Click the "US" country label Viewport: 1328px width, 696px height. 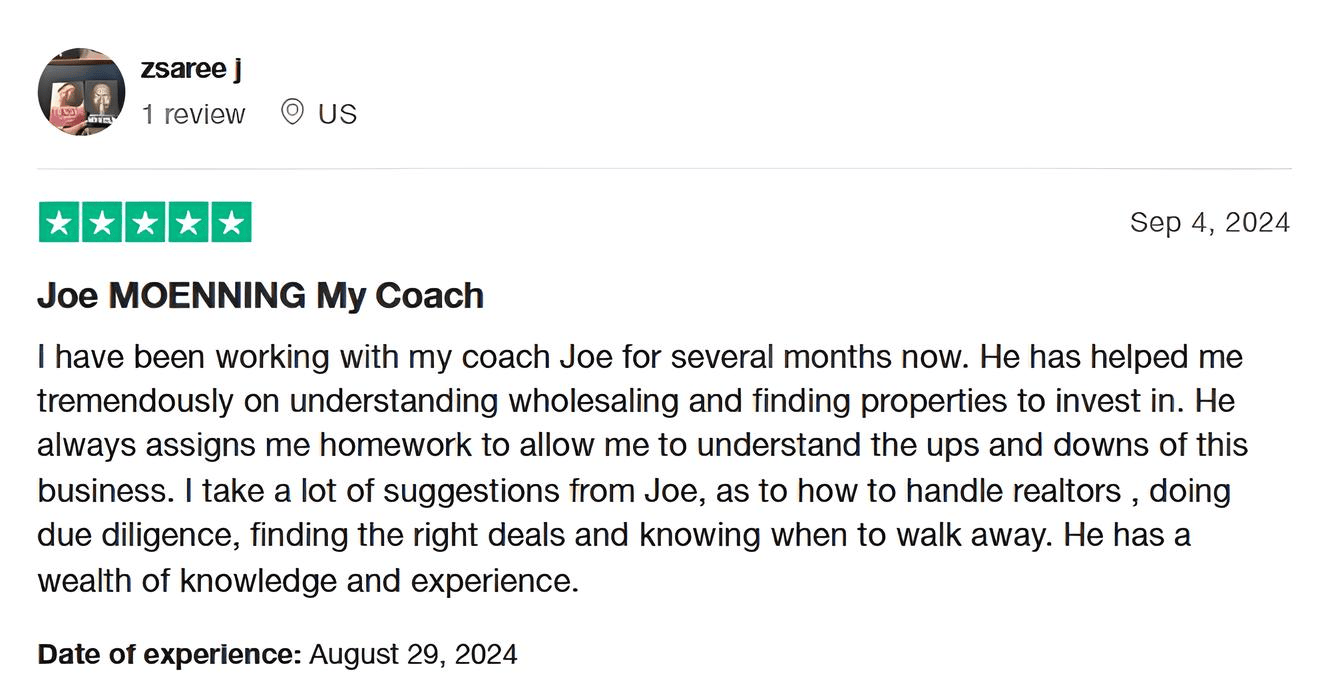(337, 114)
